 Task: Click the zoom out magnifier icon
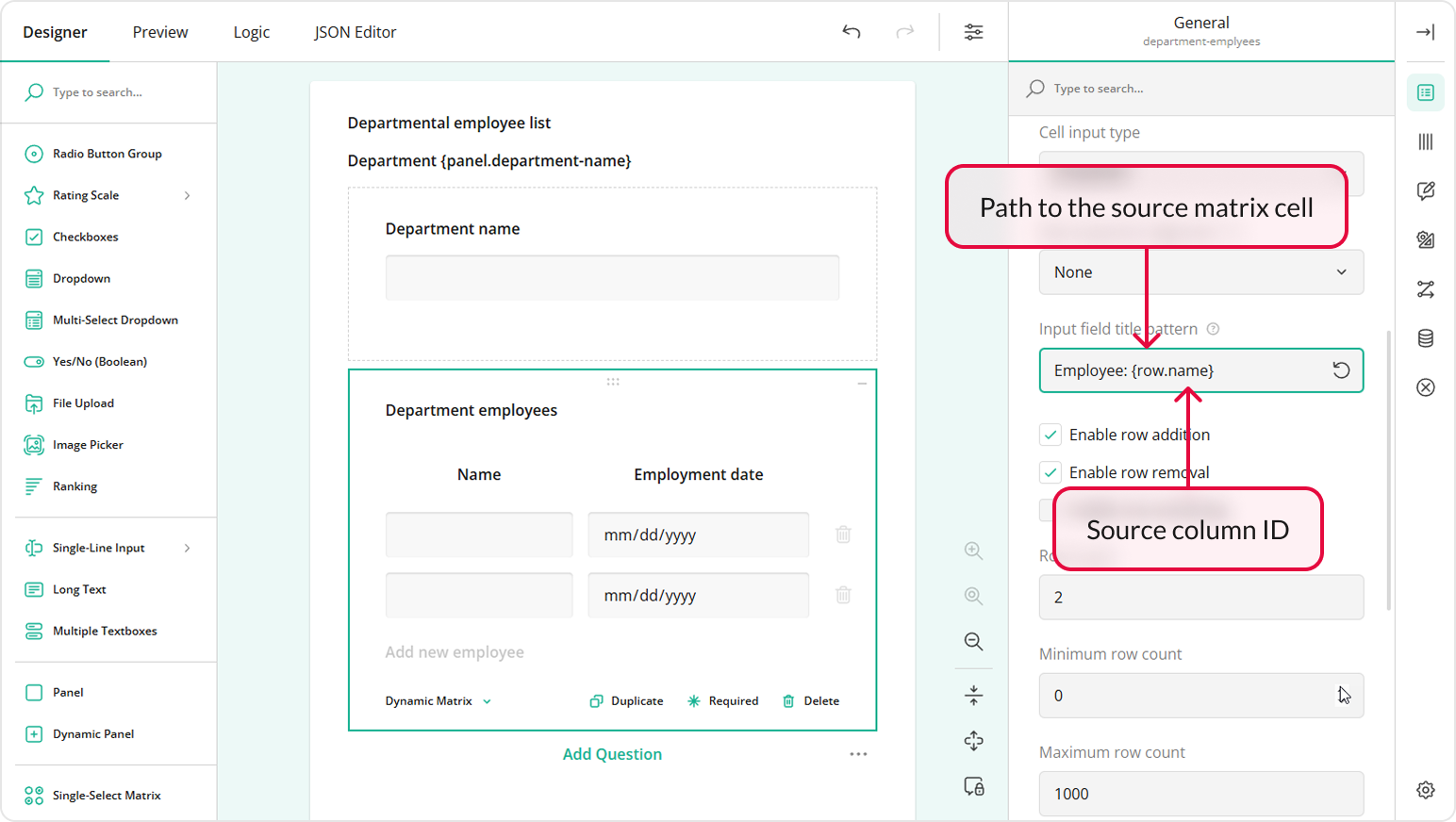tap(973, 642)
